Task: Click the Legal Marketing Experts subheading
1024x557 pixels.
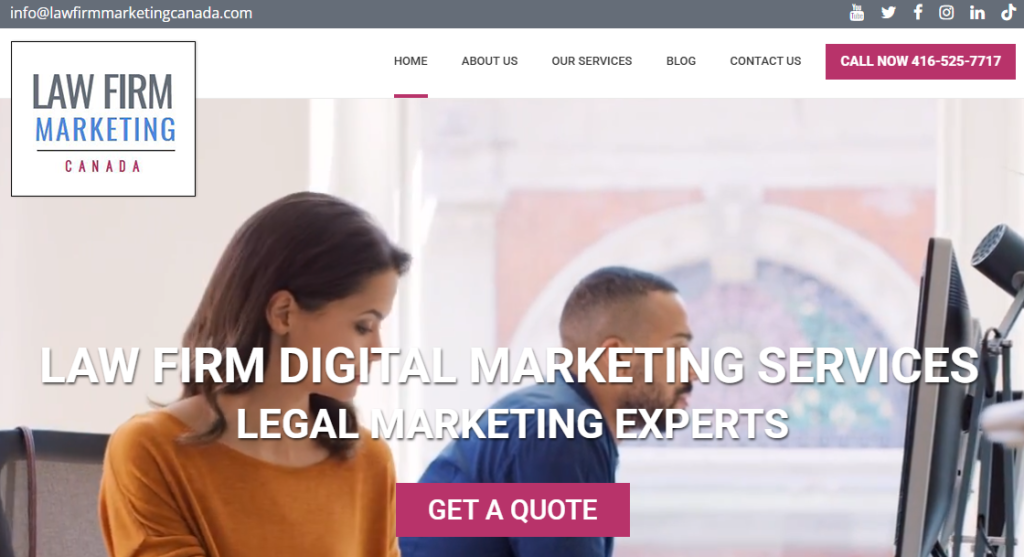Action: click(x=512, y=424)
